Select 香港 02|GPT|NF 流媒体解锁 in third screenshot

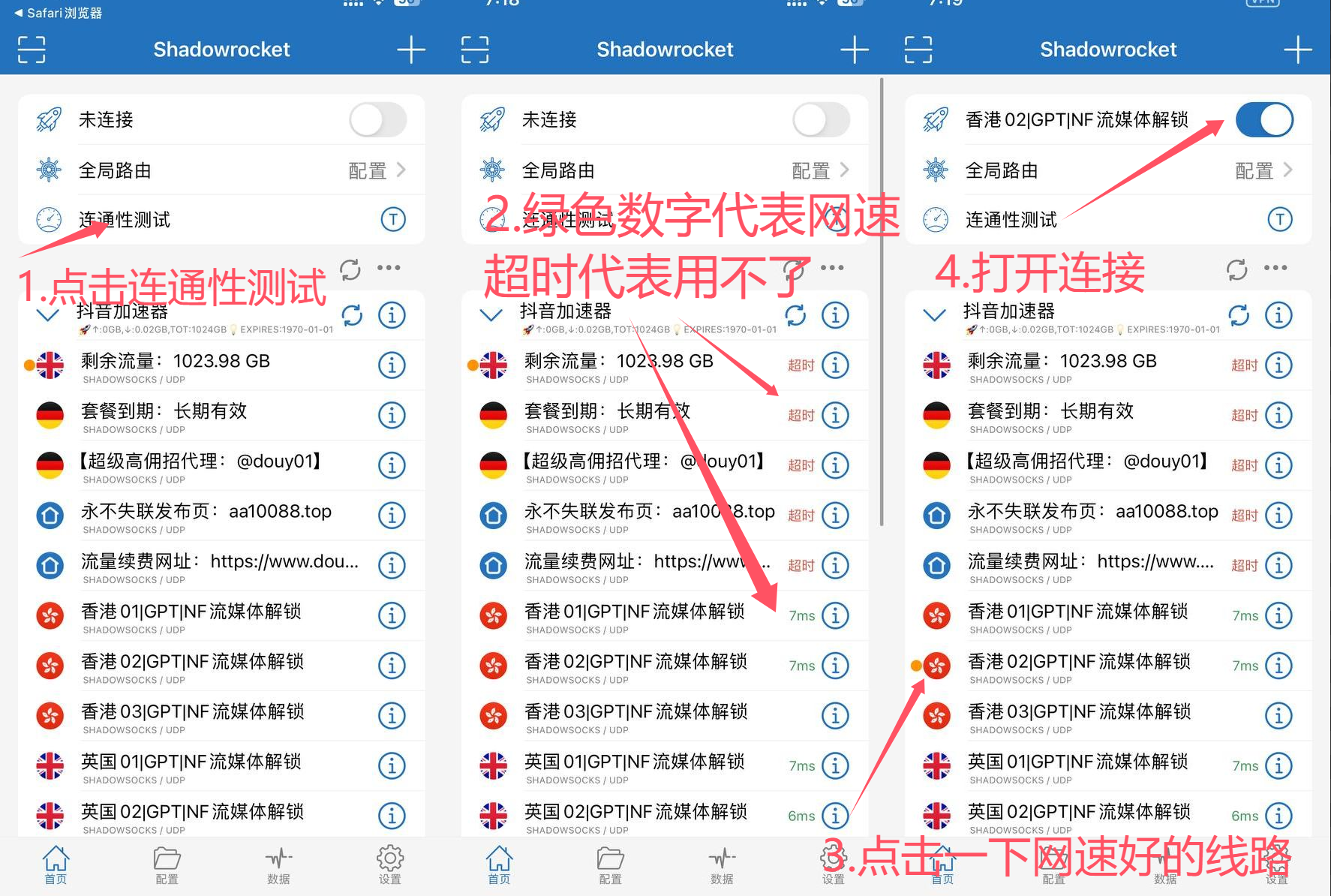(1108, 666)
